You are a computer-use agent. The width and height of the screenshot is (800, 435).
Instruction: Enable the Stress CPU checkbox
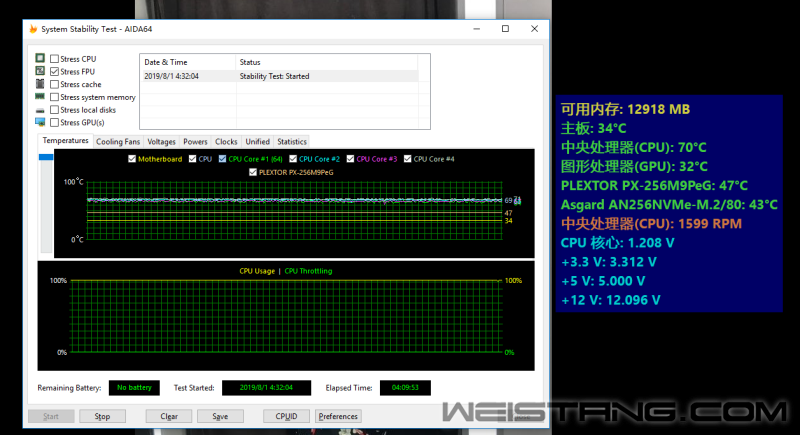coord(54,59)
